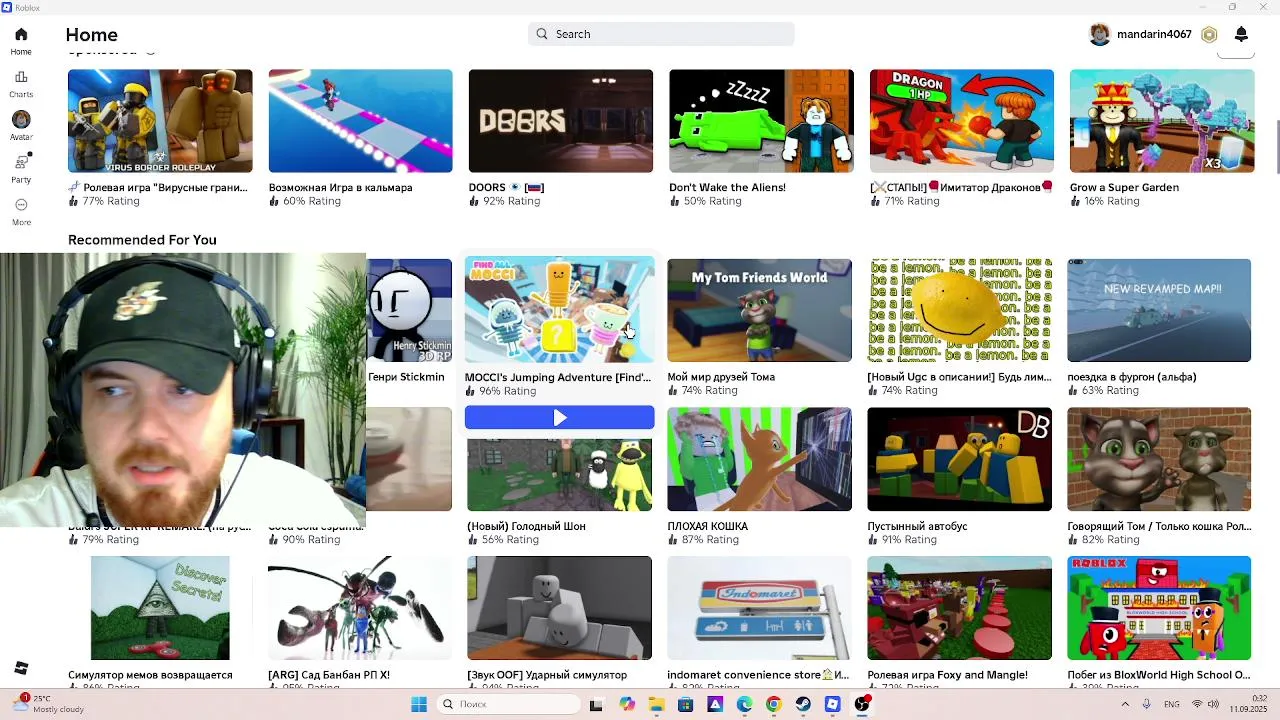Open the ПЛОХАЯ КОШКА game thumbnail
Screen dimensions: 1280x720
coord(759,459)
